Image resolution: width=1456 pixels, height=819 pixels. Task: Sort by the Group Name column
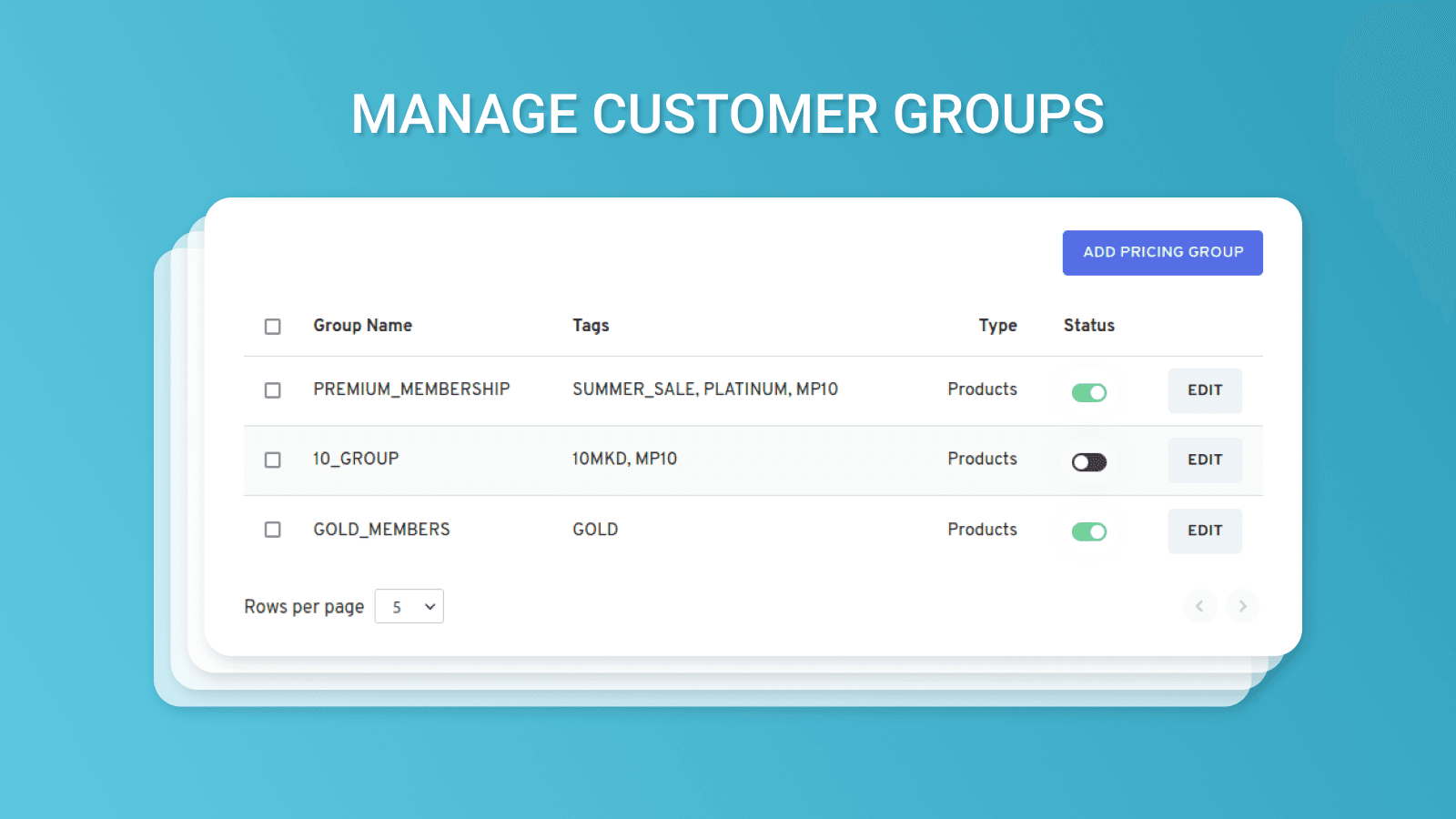[x=362, y=325]
